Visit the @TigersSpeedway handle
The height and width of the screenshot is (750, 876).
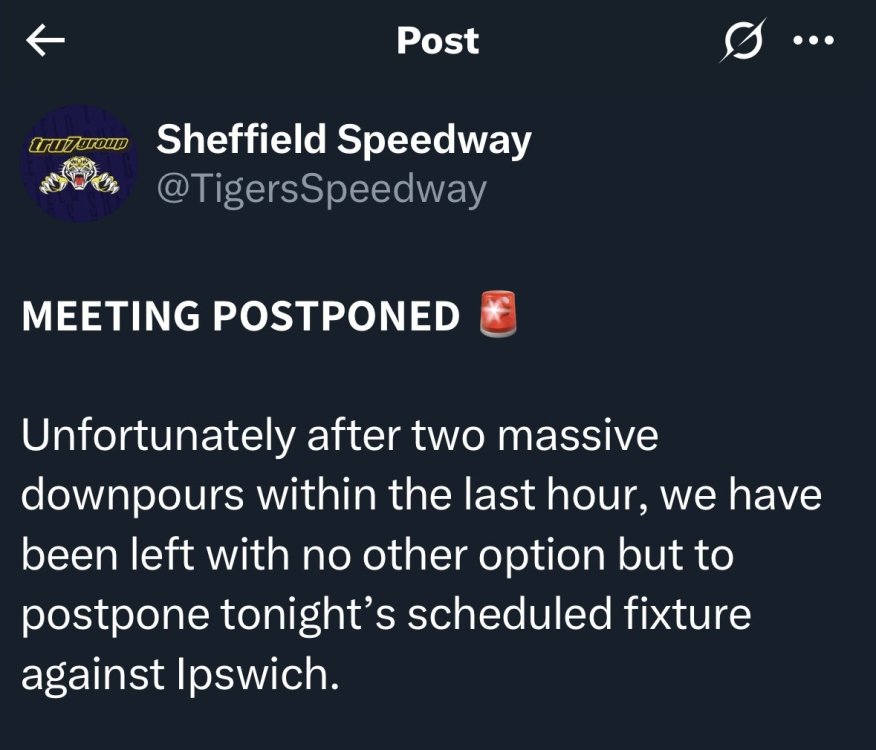pos(322,190)
